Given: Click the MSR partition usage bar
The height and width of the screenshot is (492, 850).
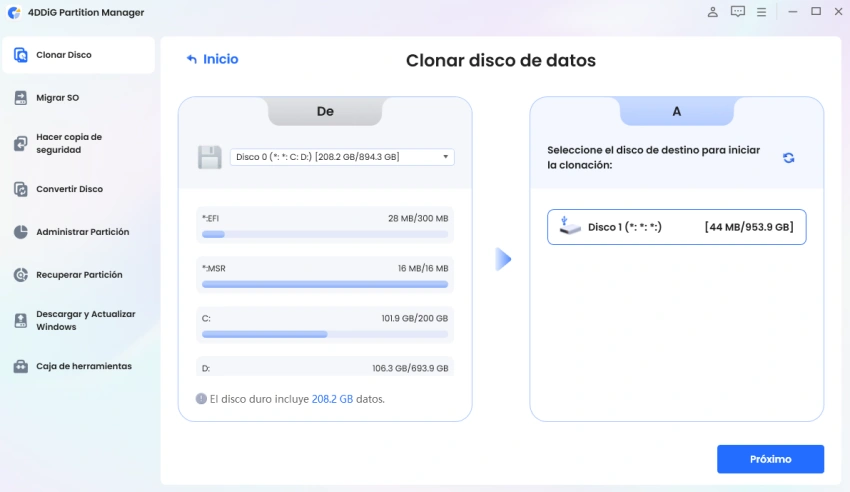Looking at the screenshot, I should 325,284.
